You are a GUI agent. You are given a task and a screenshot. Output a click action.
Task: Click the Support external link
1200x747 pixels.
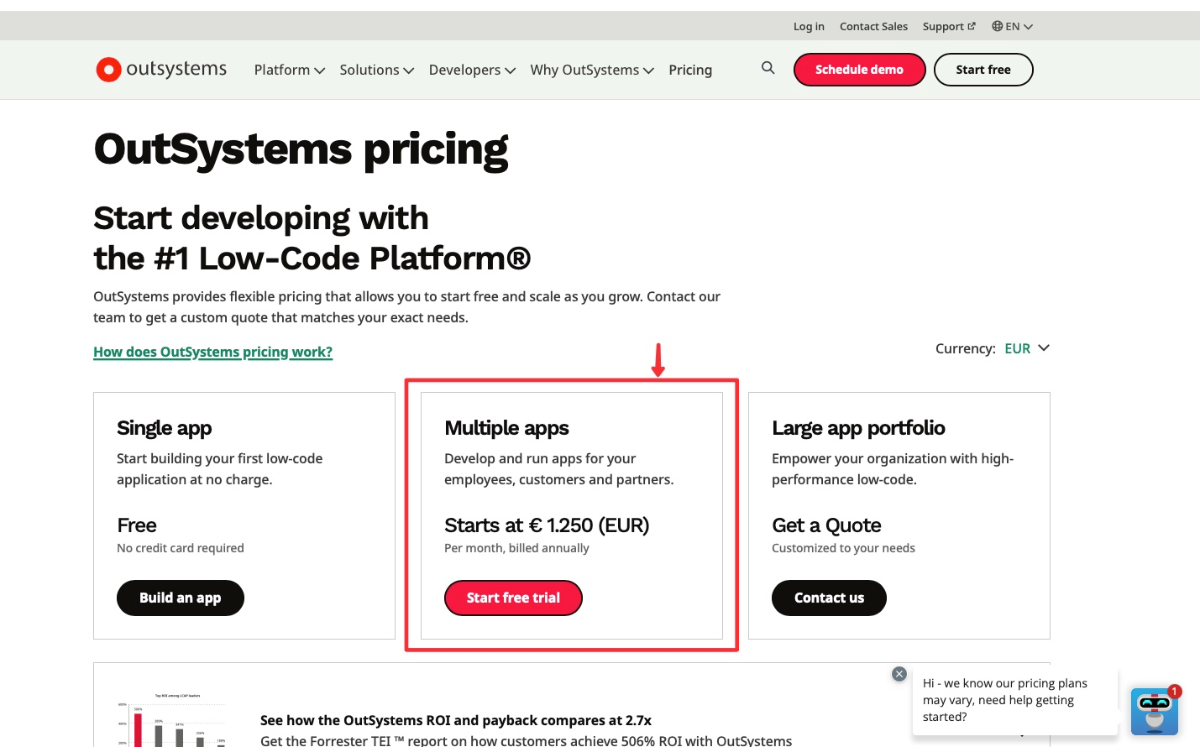(948, 27)
